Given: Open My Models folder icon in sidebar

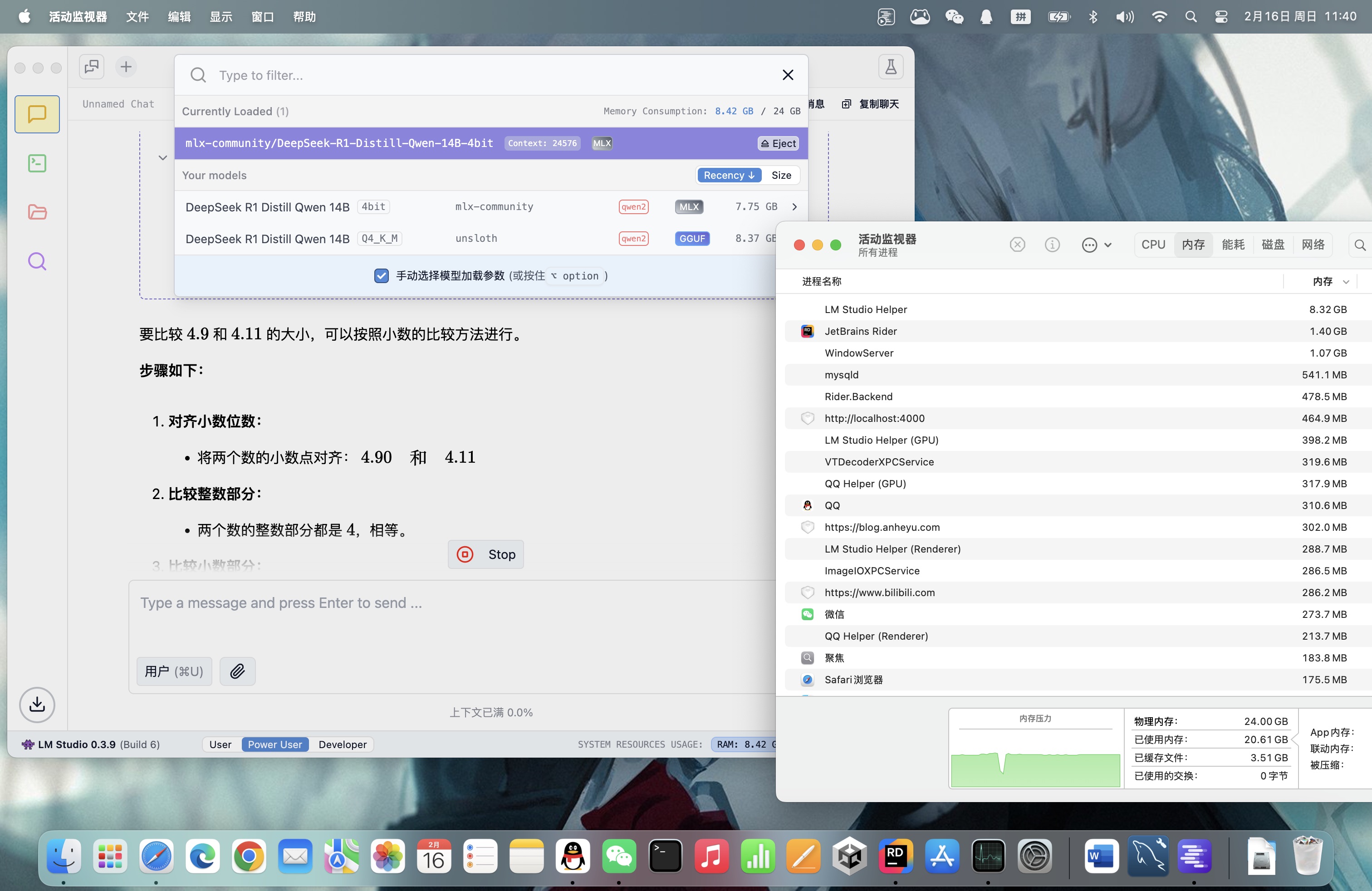Looking at the screenshot, I should 36,212.
